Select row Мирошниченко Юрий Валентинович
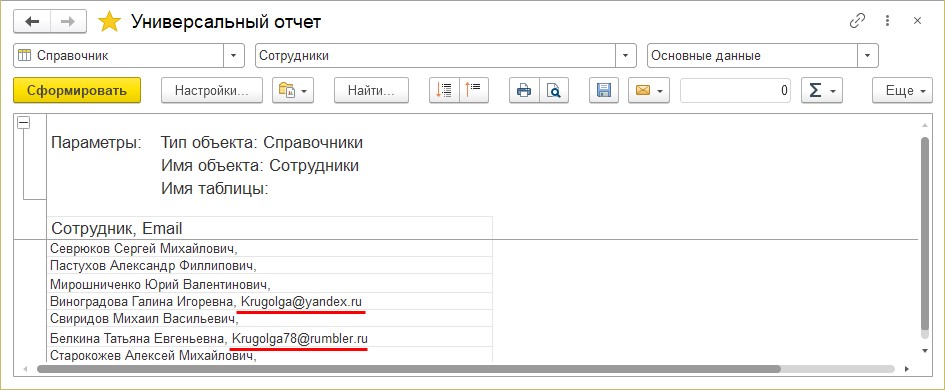This screenshot has height=390, width=945. 269,283
